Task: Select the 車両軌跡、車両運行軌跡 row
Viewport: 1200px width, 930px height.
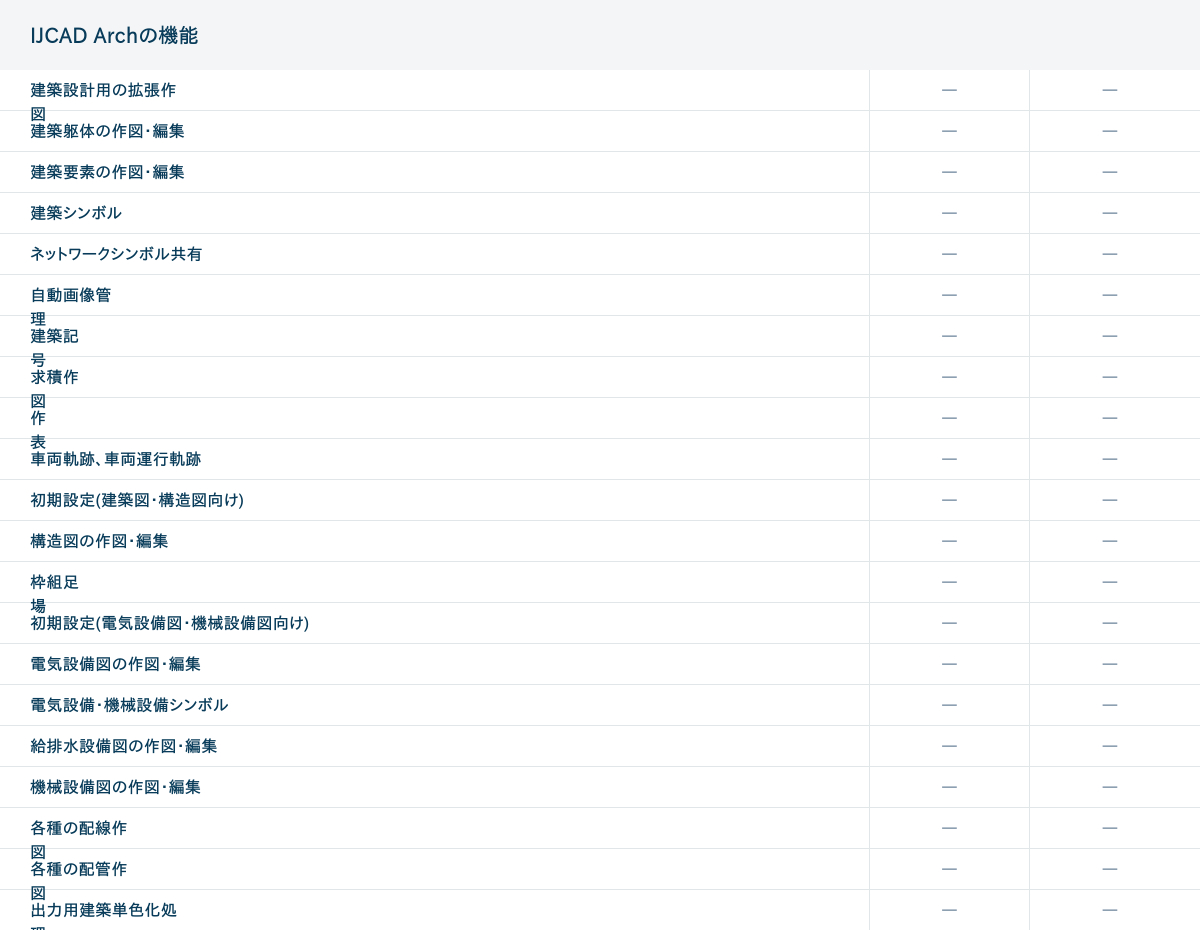Action: (x=115, y=459)
